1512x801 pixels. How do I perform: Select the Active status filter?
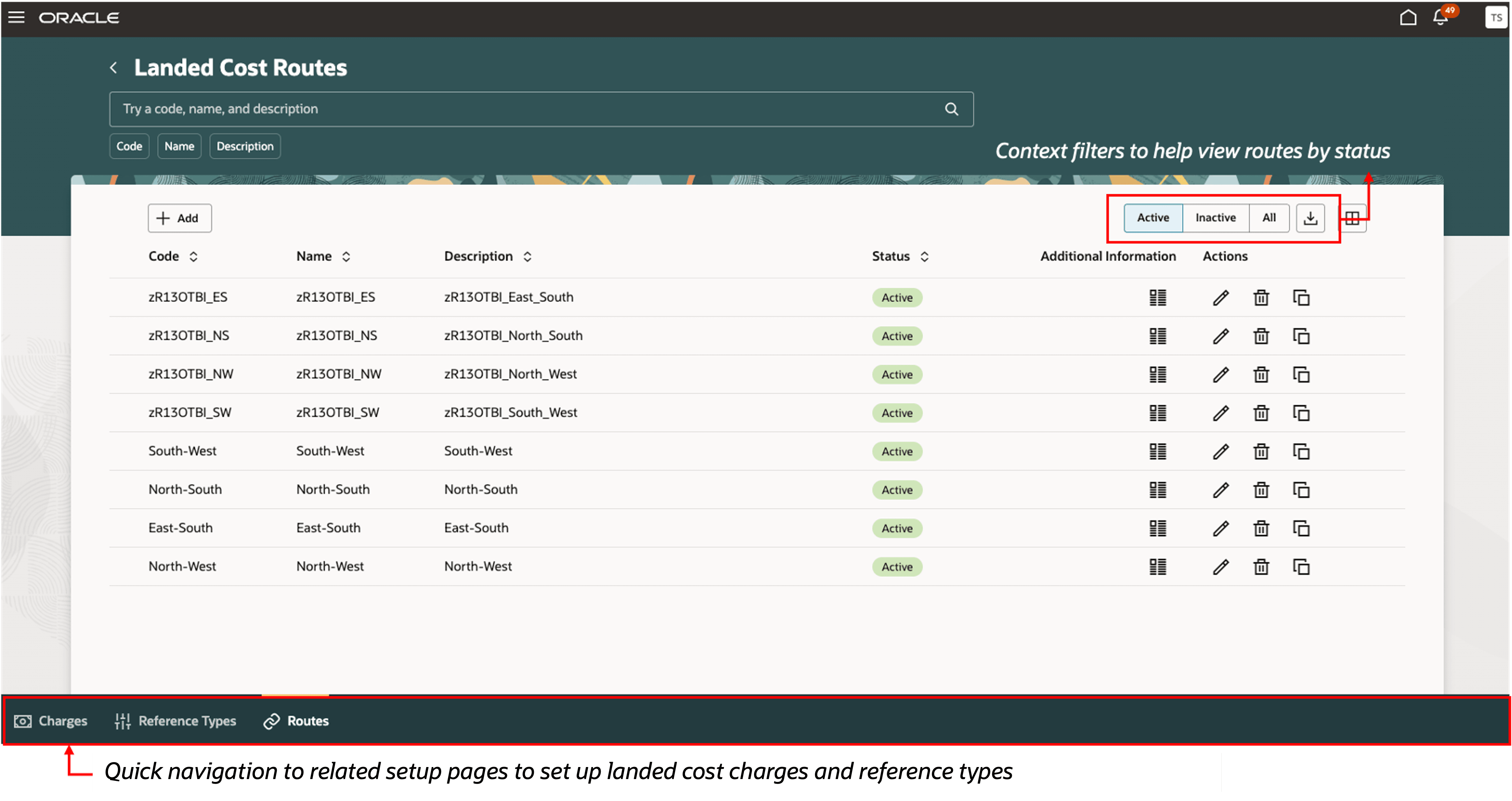coord(1153,218)
